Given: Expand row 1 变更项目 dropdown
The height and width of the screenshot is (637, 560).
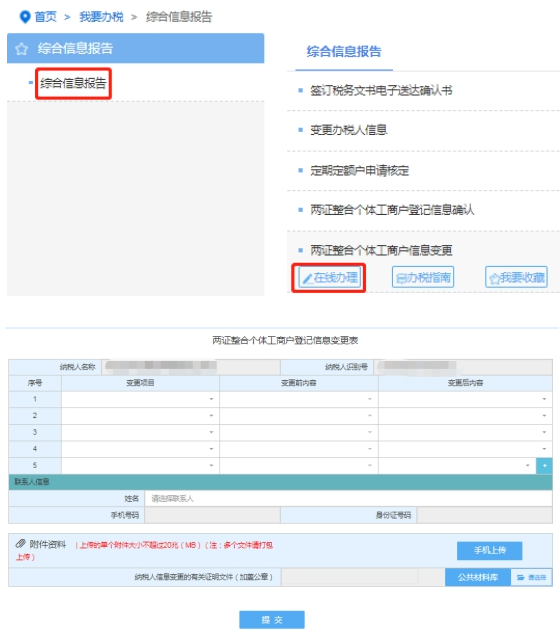Looking at the screenshot, I should pos(140,399).
